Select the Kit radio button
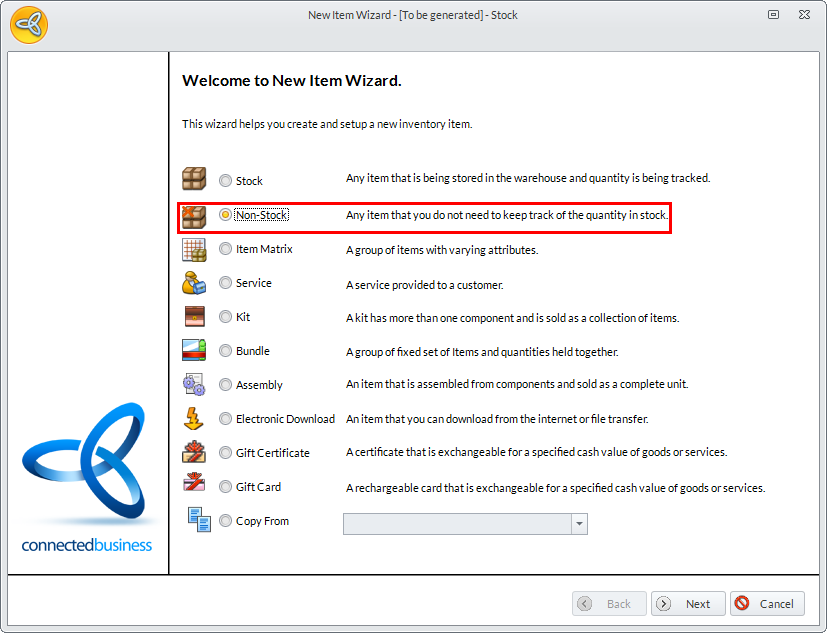Screen dimensions: 827x633 tap(225, 316)
